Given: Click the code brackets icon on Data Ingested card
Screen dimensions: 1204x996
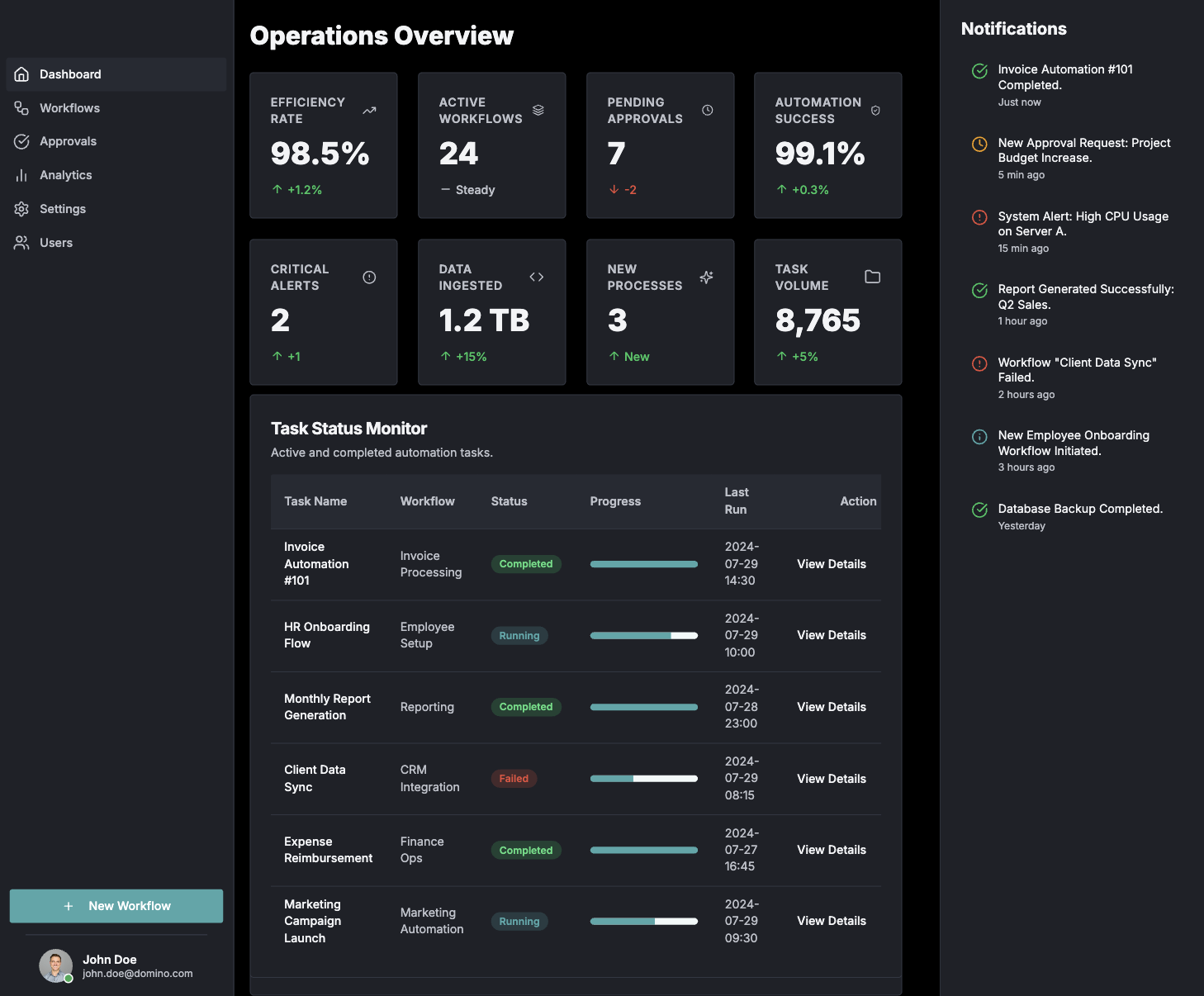Looking at the screenshot, I should pos(537,277).
